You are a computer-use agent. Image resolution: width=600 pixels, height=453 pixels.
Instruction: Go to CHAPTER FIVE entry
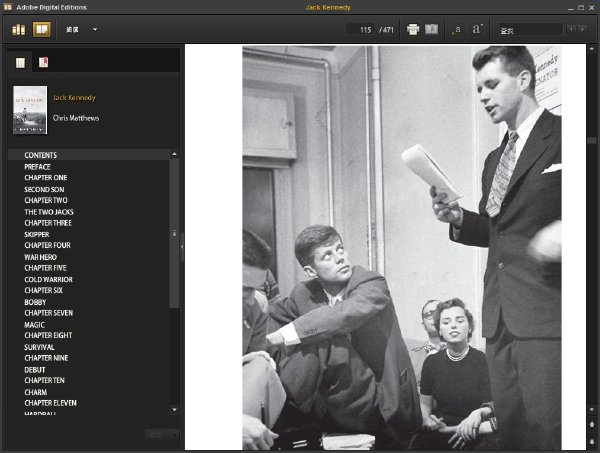[x=45, y=268]
